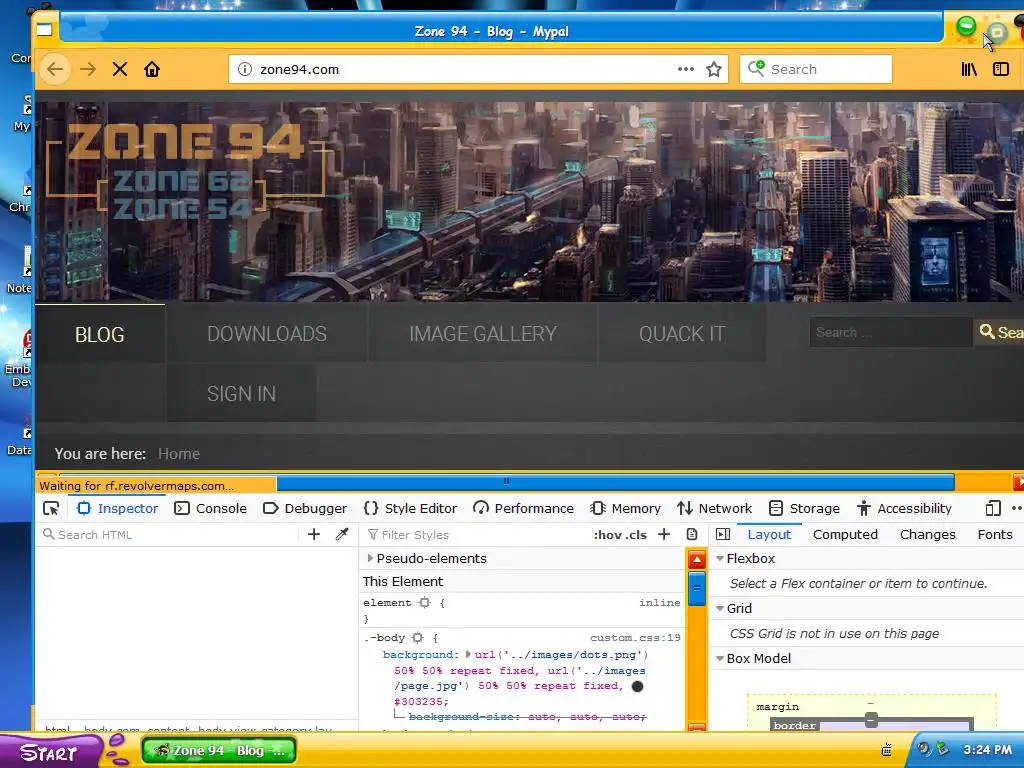Image resolution: width=1024 pixels, height=768 pixels.
Task: Collapse the Grid section
Action: [720, 608]
